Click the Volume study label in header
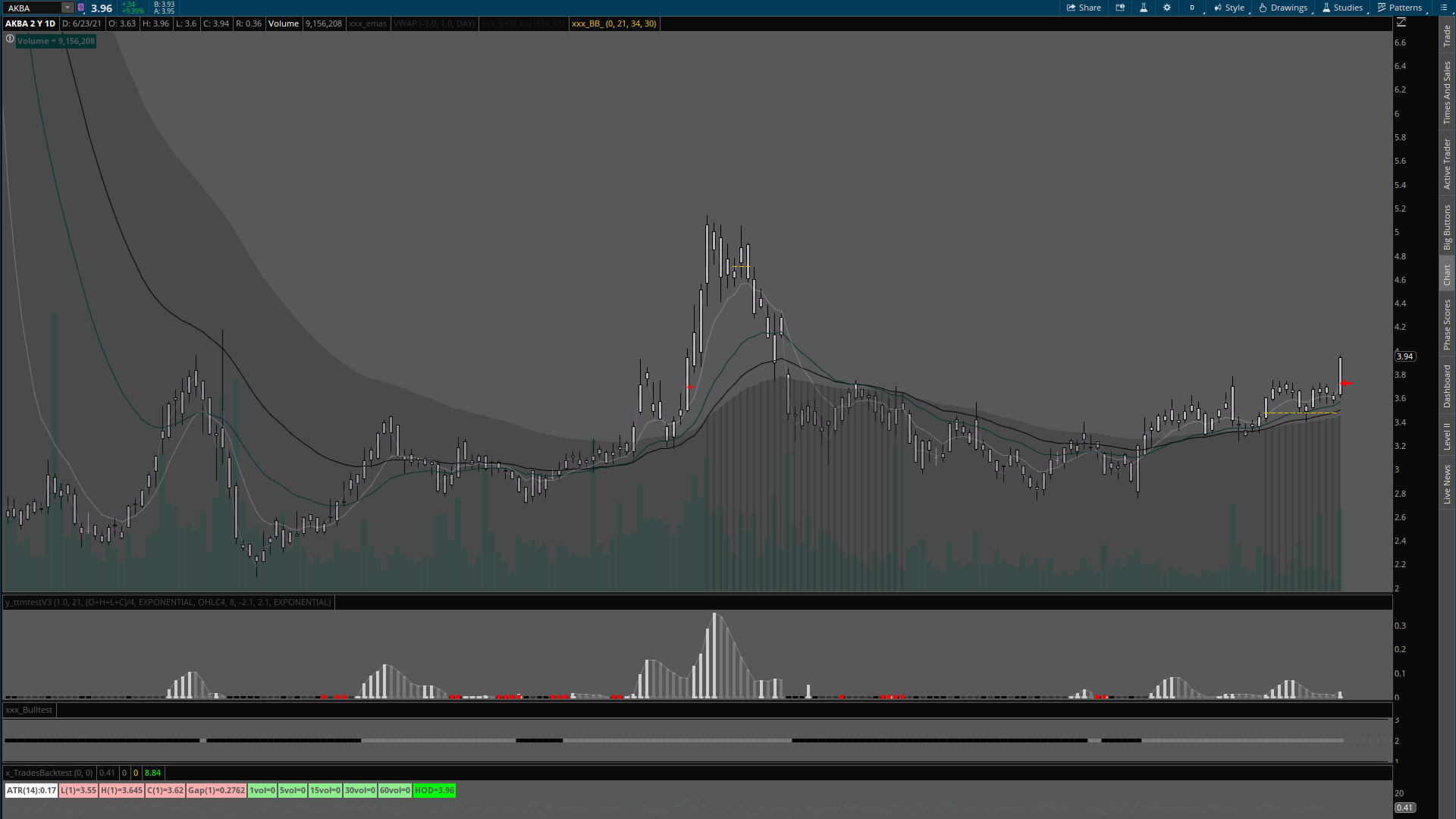This screenshot has height=819, width=1456. click(284, 24)
